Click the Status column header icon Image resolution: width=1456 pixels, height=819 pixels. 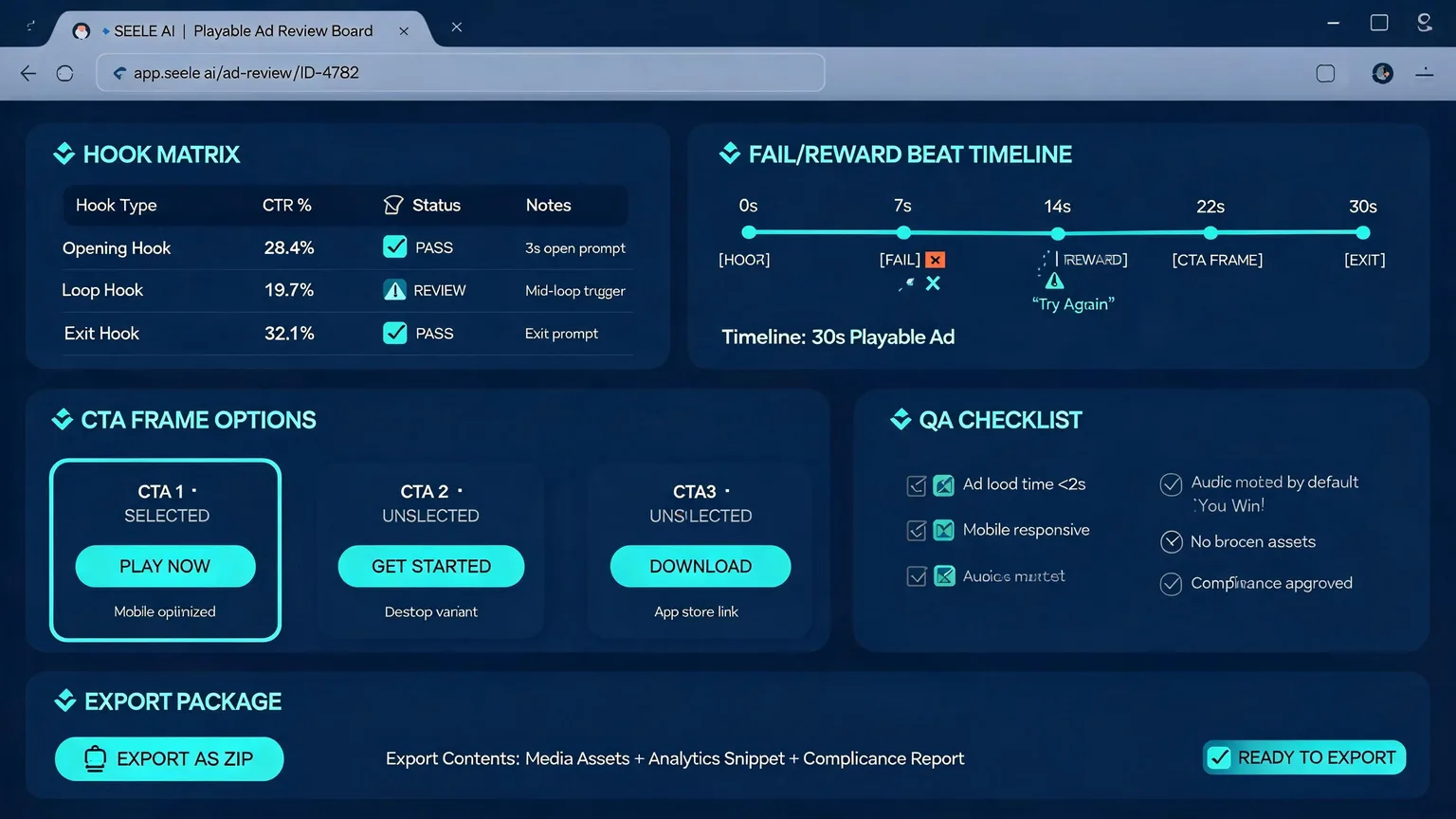click(393, 206)
